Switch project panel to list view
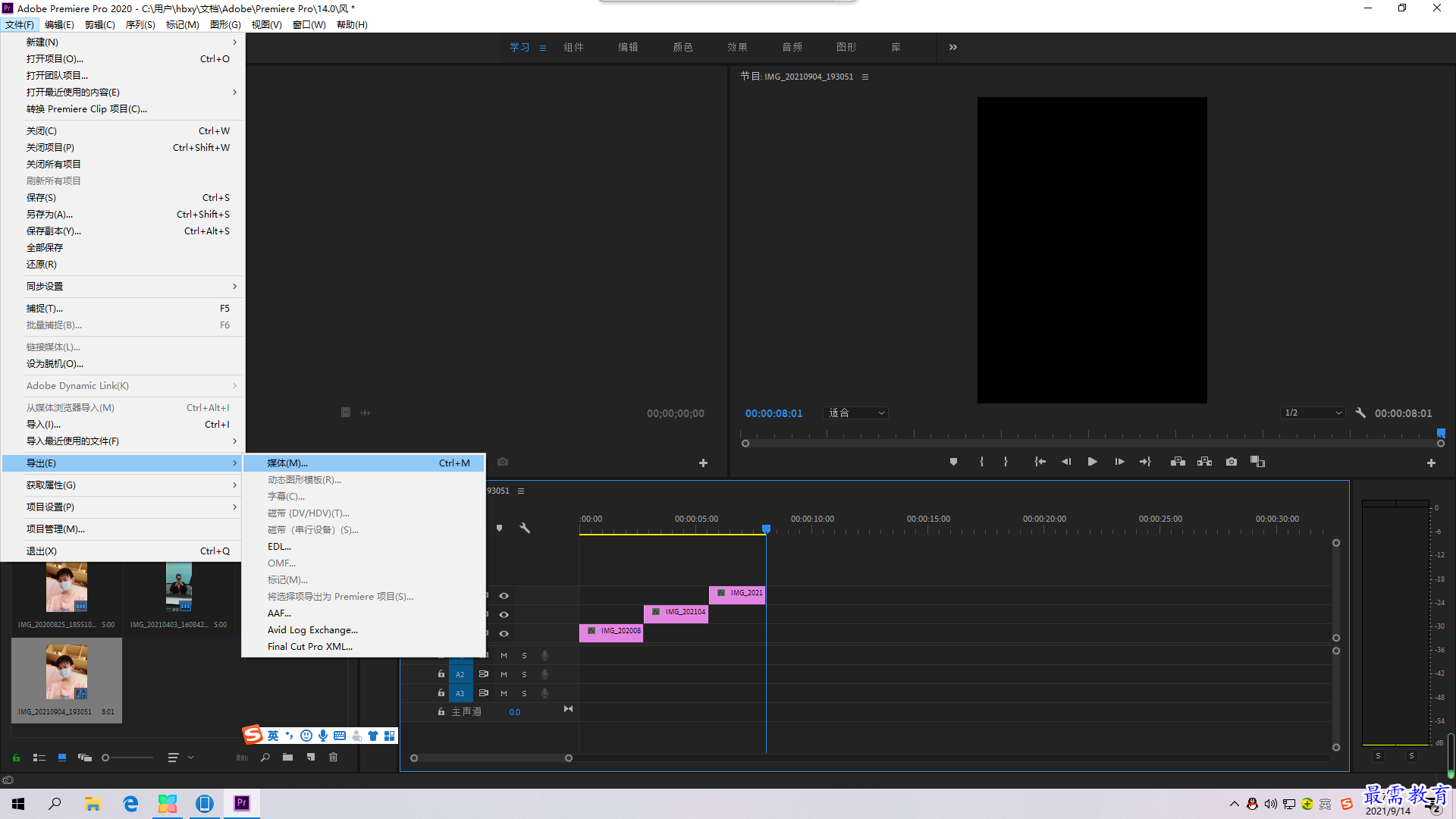Viewport: 1456px width, 819px height. click(39, 758)
